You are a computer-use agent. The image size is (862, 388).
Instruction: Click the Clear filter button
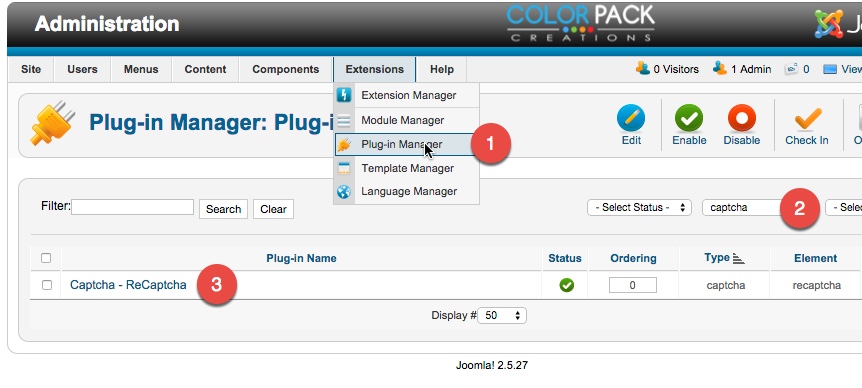pyautogui.click(x=273, y=209)
